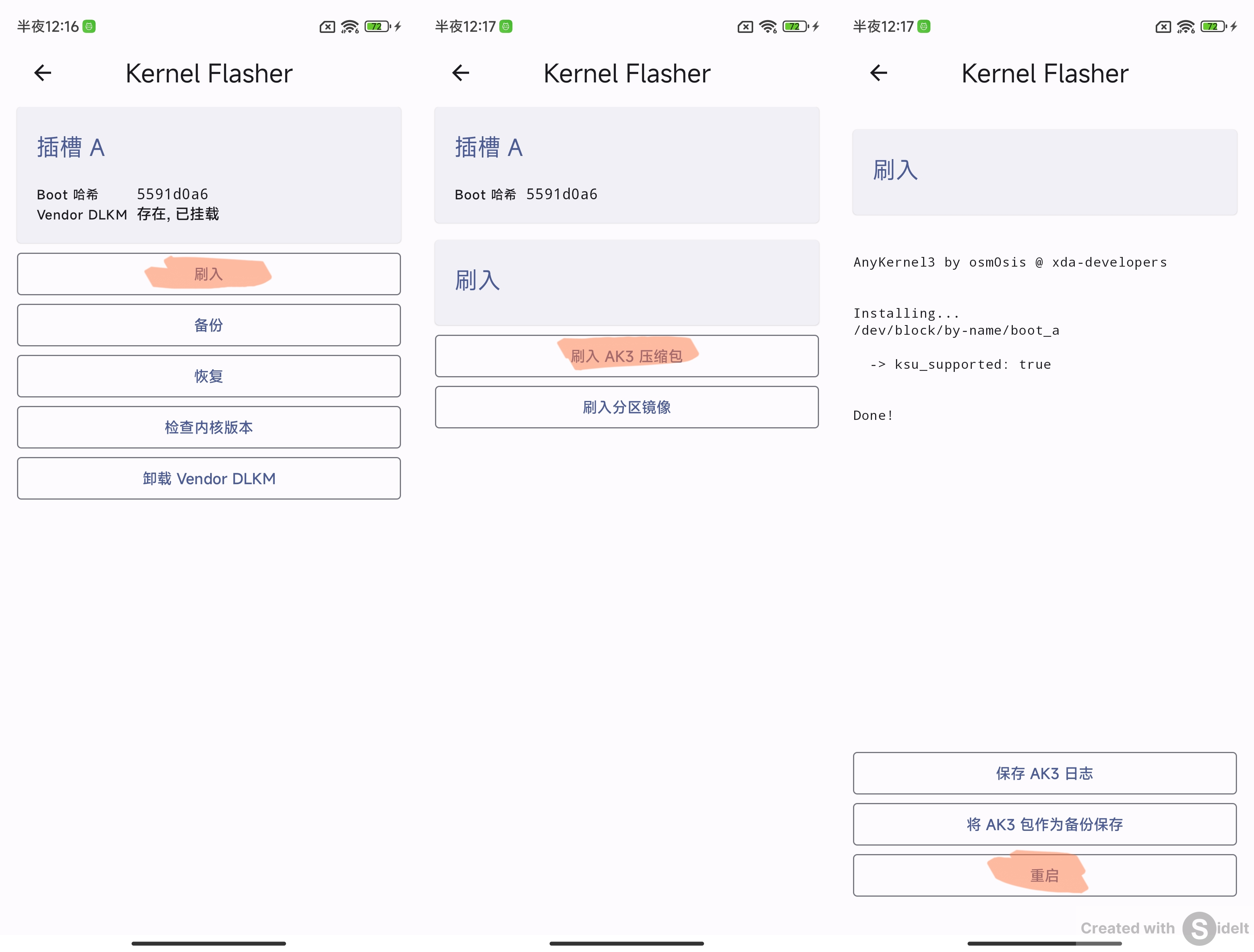Click the charging bolt icon in the status bar
The image size is (1254, 952).
[x=398, y=26]
